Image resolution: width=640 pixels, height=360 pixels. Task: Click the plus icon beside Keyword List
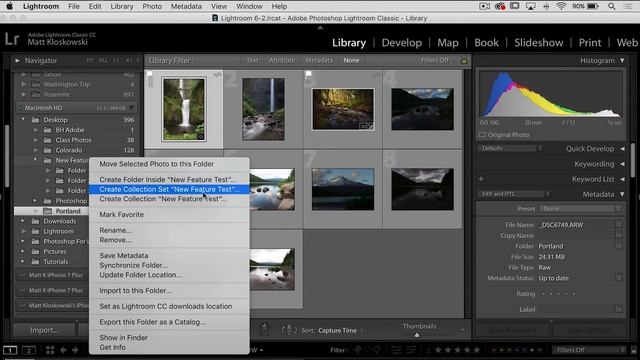(x=481, y=179)
